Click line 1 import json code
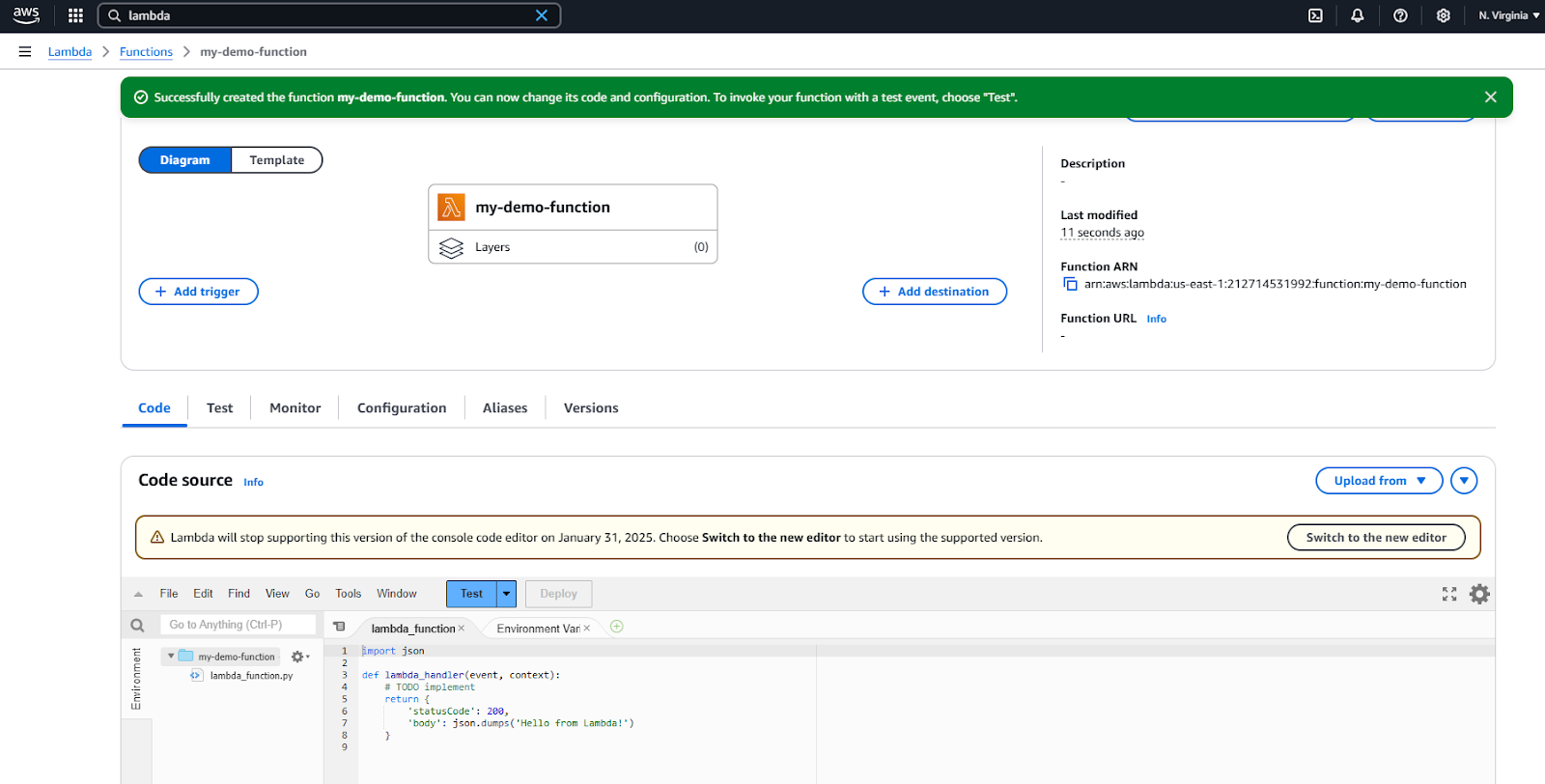 [x=393, y=652]
